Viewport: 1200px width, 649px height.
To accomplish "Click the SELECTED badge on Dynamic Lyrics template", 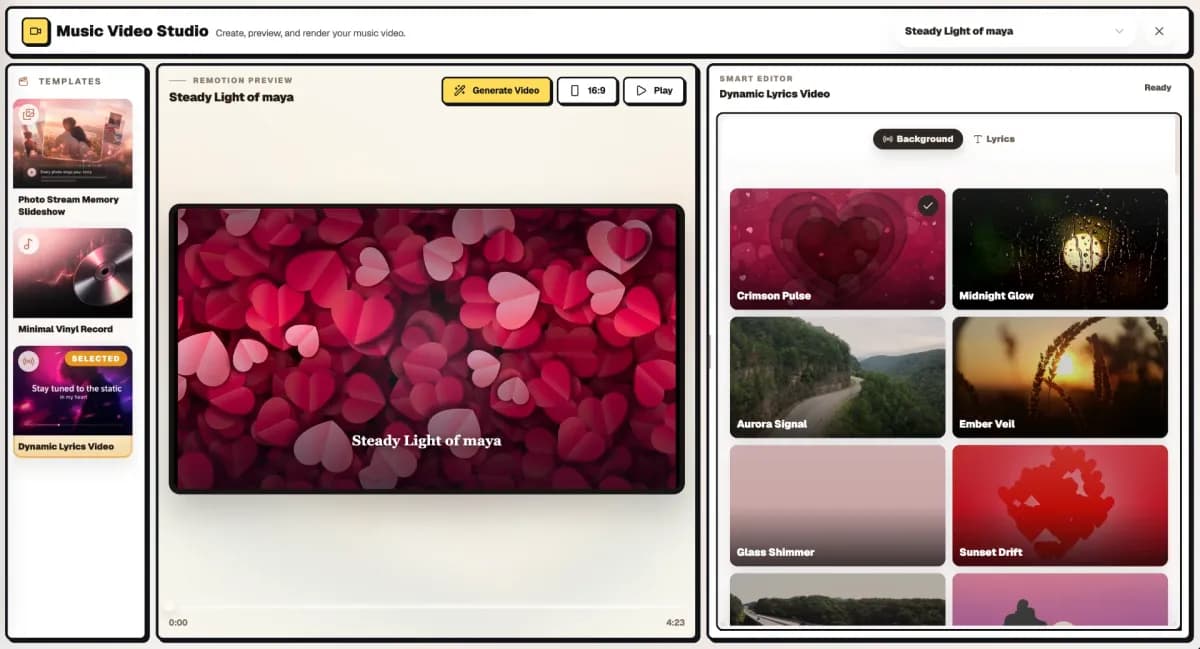I will [96, 358].
